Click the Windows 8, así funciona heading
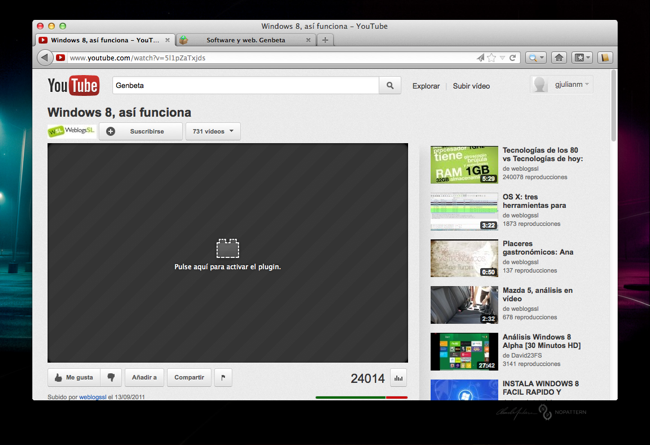The image size is (650, 445). pyautogui.click(x=119, y=112)
